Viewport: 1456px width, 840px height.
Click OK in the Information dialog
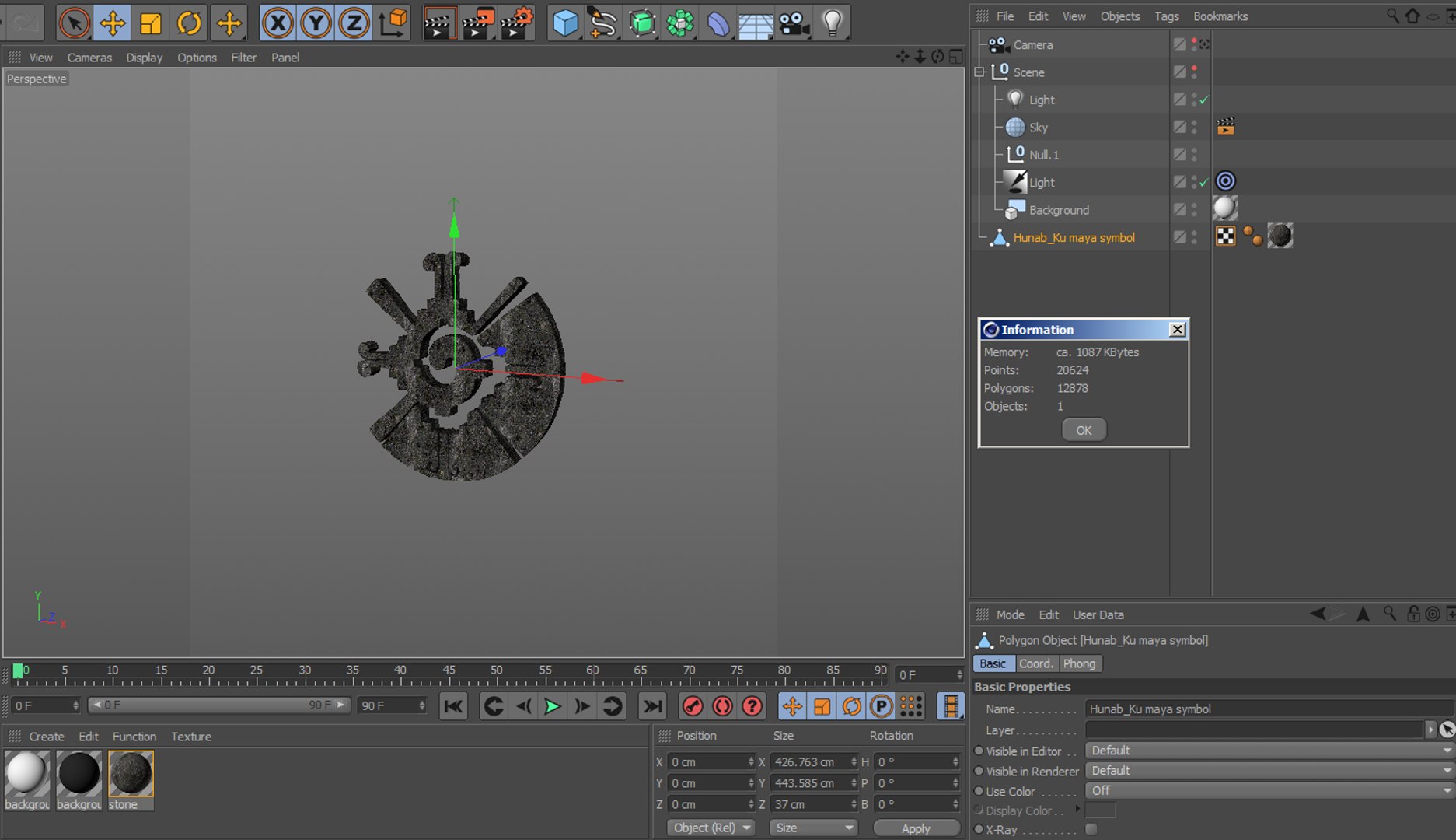pos(1084,430)
